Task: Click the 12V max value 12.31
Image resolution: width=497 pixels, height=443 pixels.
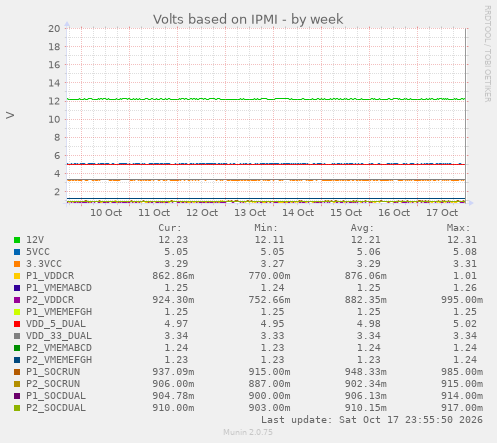Action: pos(462,240)
